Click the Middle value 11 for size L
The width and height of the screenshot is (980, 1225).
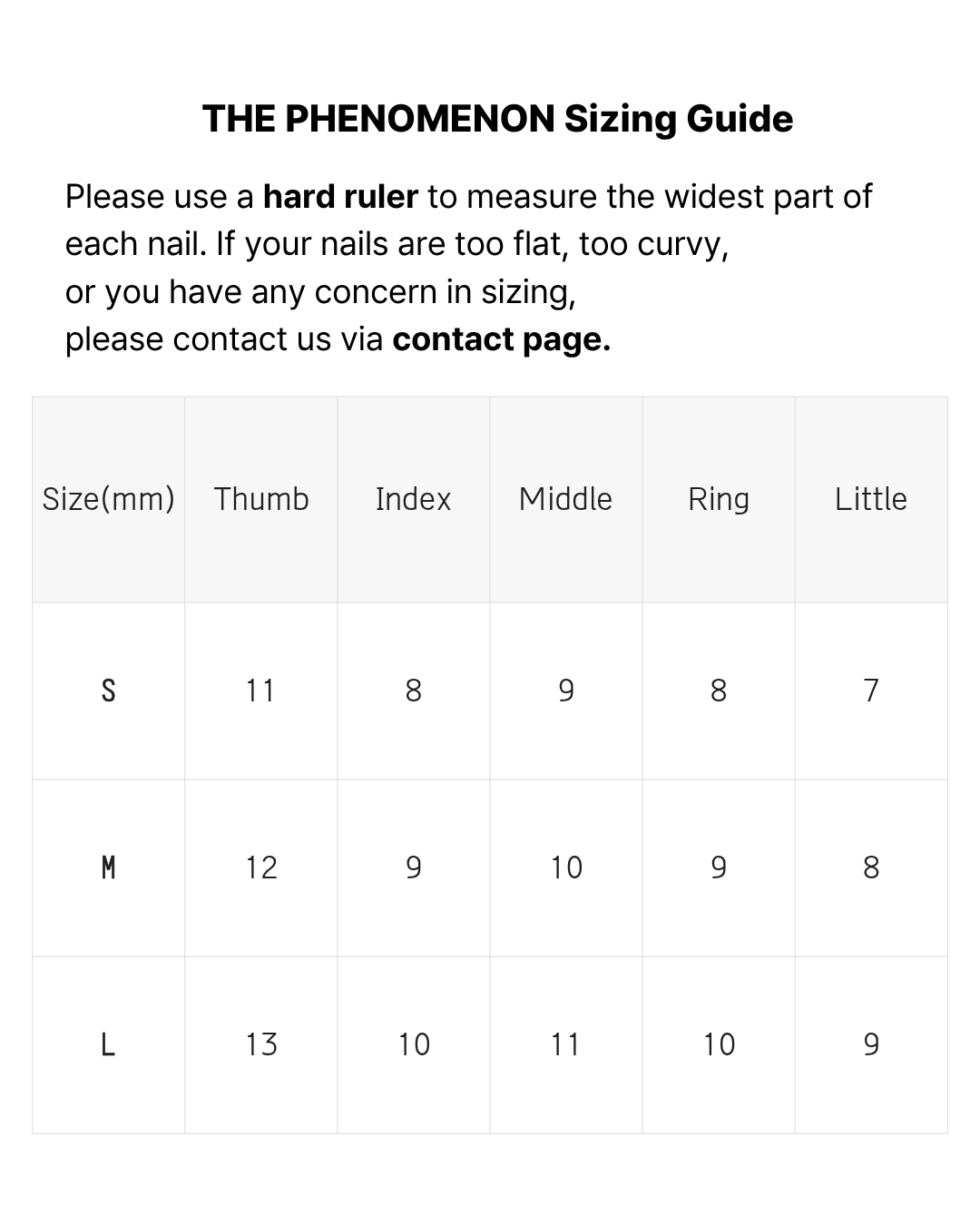tap(566, 1044)
